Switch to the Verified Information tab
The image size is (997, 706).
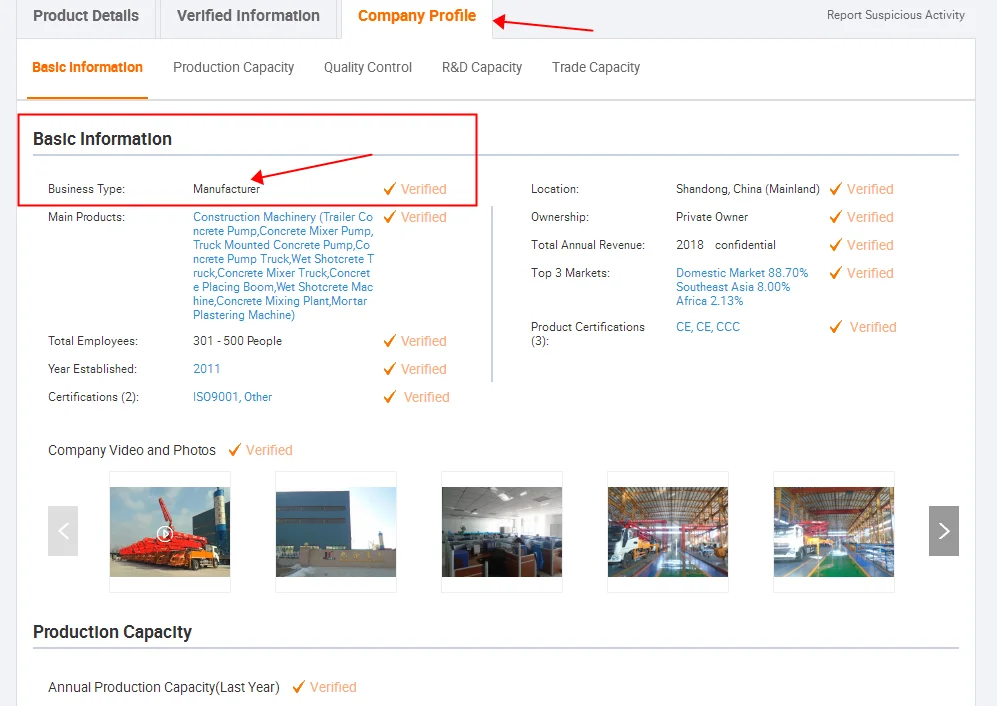[x=248, y=16]
